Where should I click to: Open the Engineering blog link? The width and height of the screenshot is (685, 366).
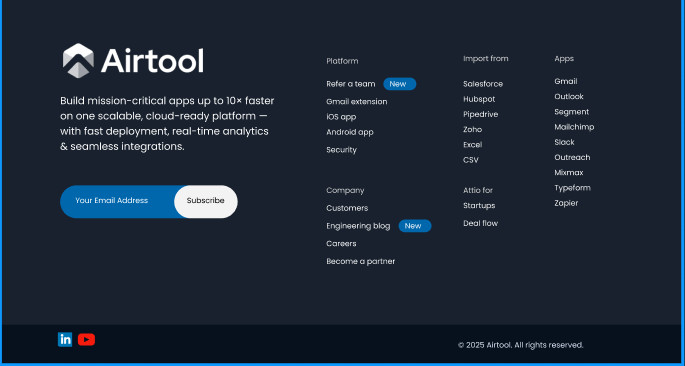tap(358, 226)
